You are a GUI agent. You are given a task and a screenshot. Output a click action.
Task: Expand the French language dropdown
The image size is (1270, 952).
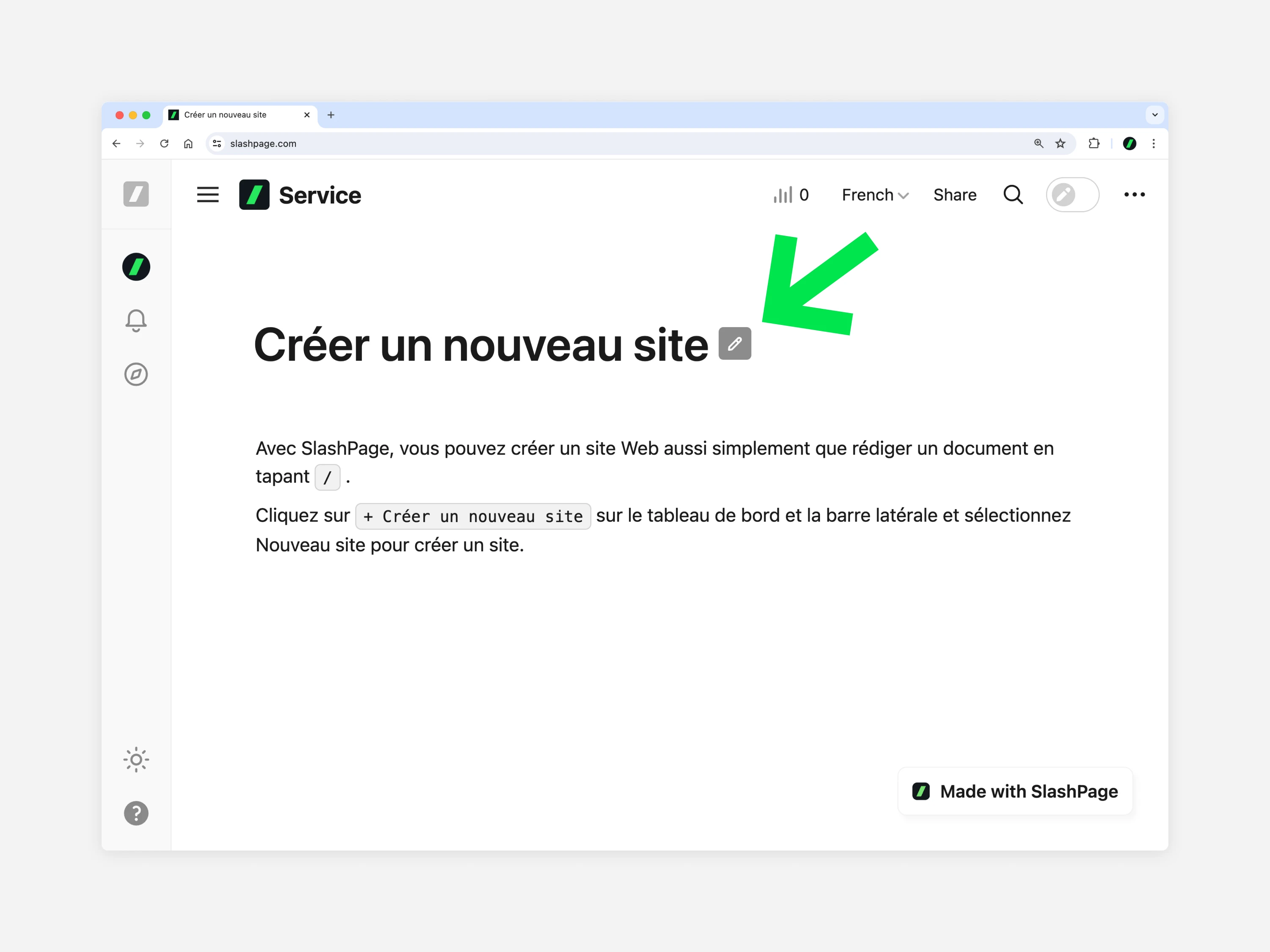point(875,195)
